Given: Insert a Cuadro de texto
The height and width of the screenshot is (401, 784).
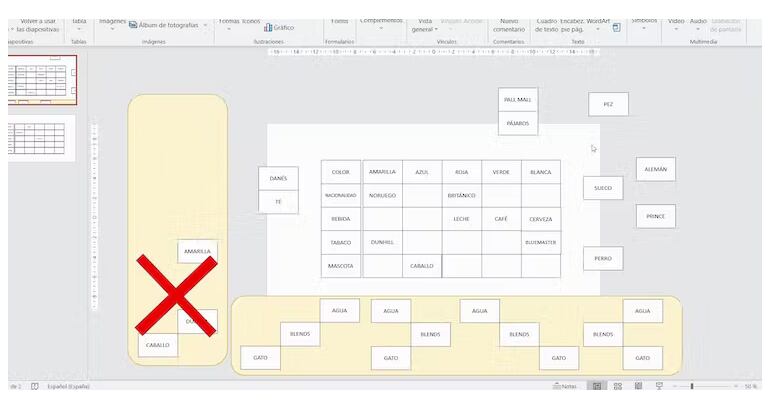Looking at the screenshot, I should tap(546, 25).
